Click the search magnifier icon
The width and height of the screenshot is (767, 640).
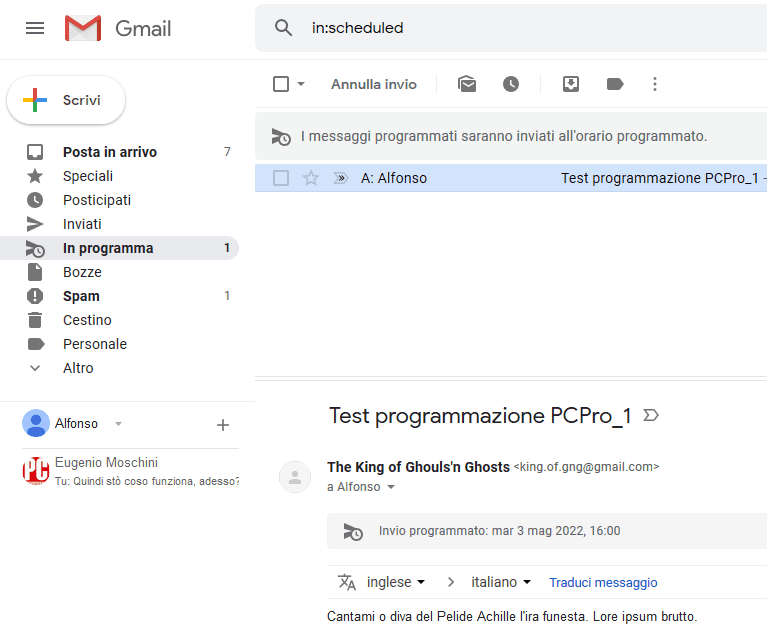(x=284, y=28)
